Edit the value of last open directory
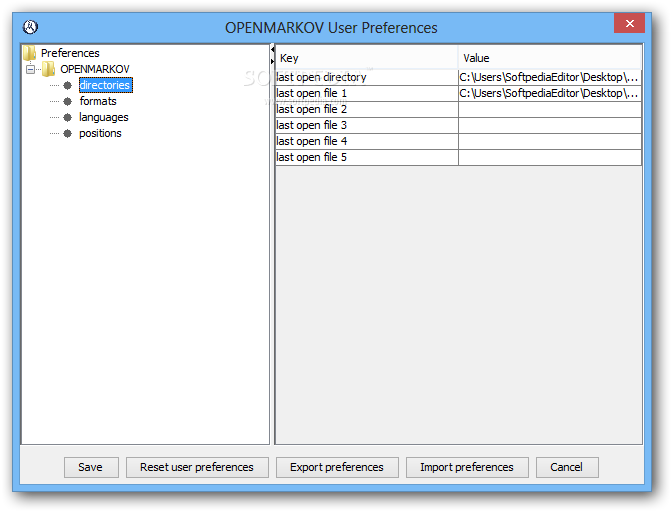 (550, 77)
